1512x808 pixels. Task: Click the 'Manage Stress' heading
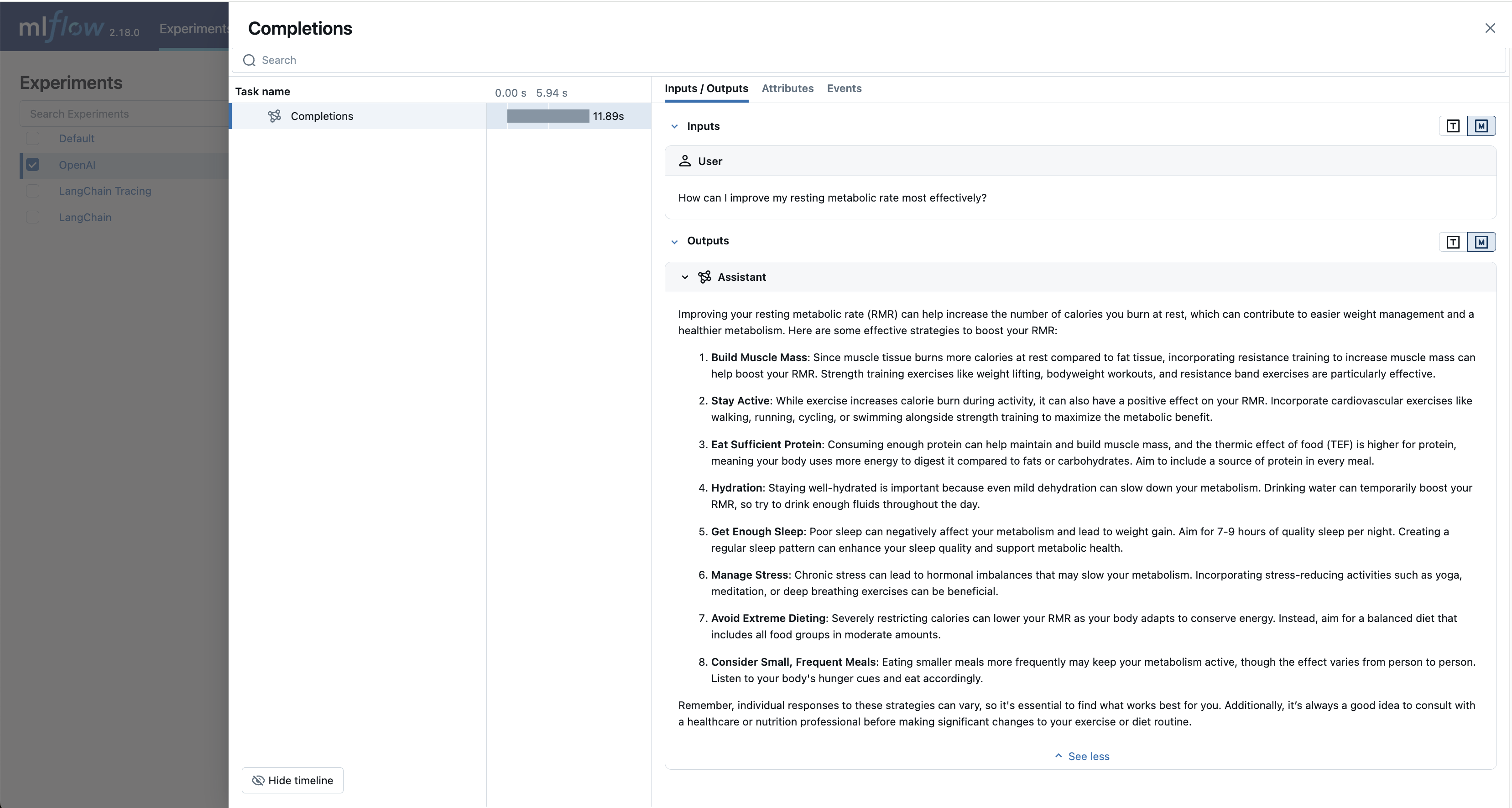point(750,575)
